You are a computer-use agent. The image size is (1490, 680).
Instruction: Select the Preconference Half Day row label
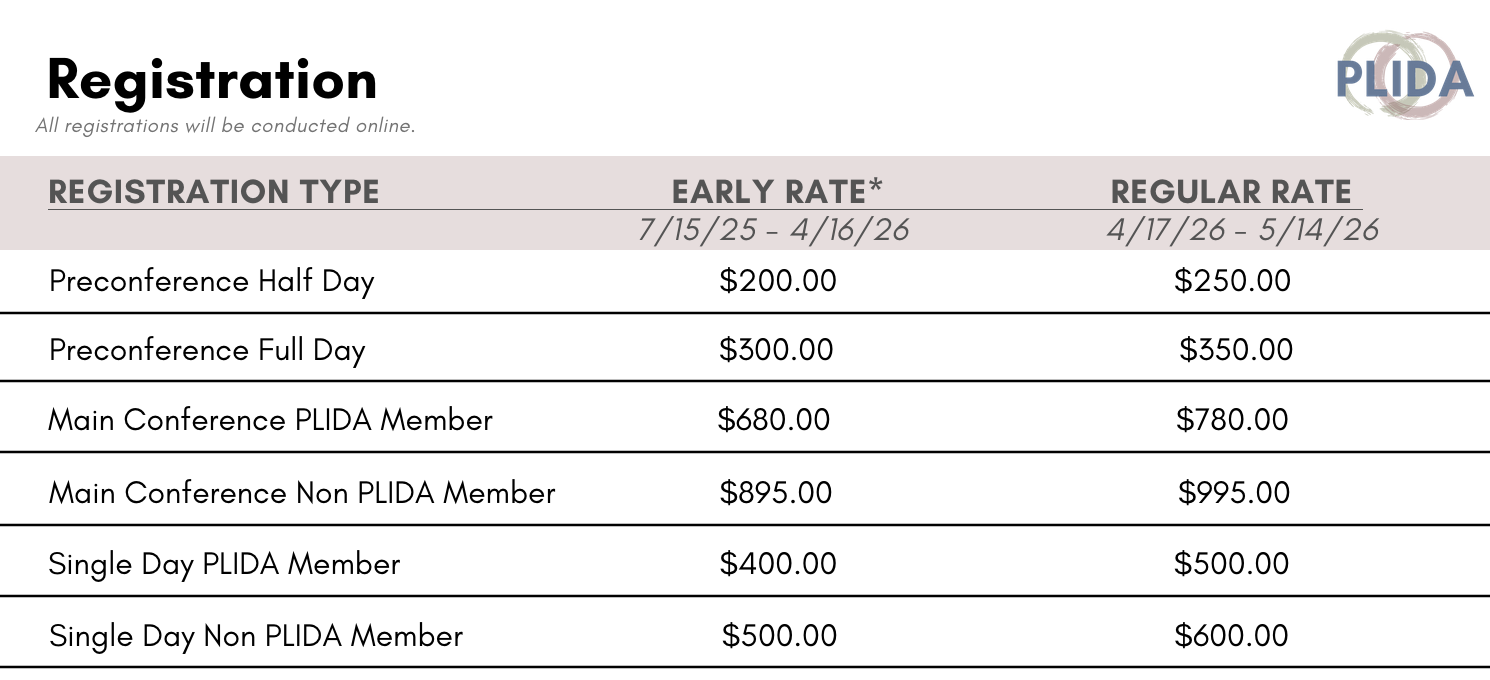pos(211,282)
